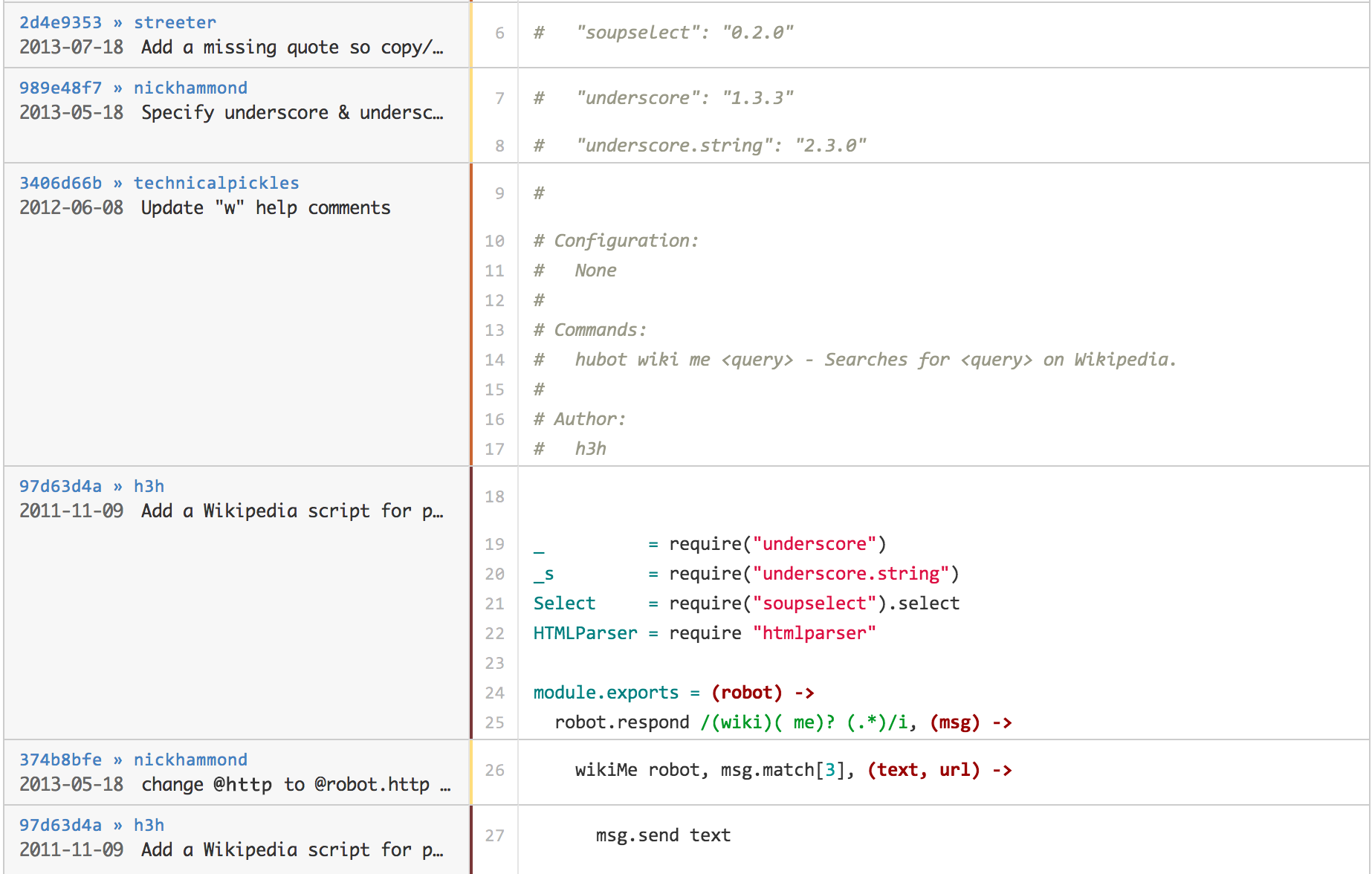Viewport: 1372px width, 874px height.
Task: Click line number 10
Action: (x=495, y=241)
